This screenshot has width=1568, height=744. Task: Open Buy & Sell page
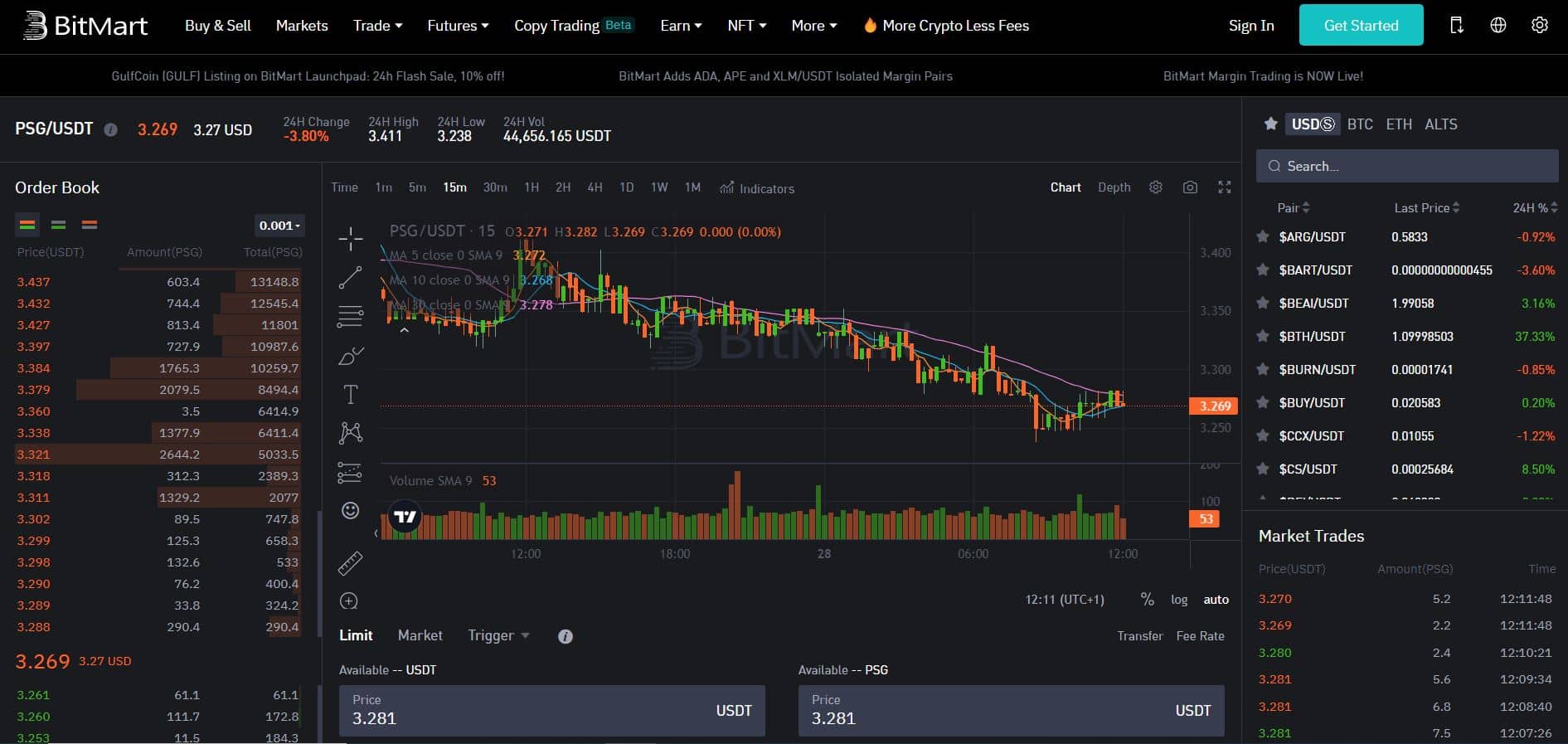tap(218, 26)
